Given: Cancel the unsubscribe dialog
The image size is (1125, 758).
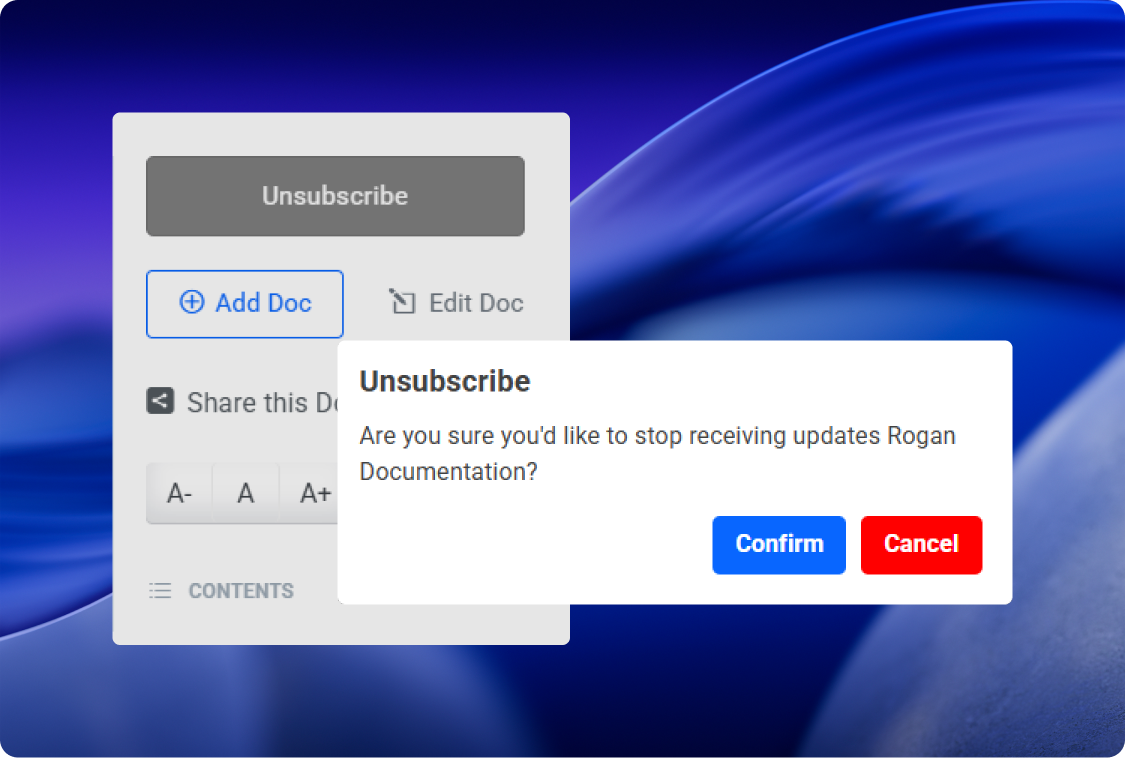Looking at the screenshot, I should pyautogui.click(x=921, y=544).
